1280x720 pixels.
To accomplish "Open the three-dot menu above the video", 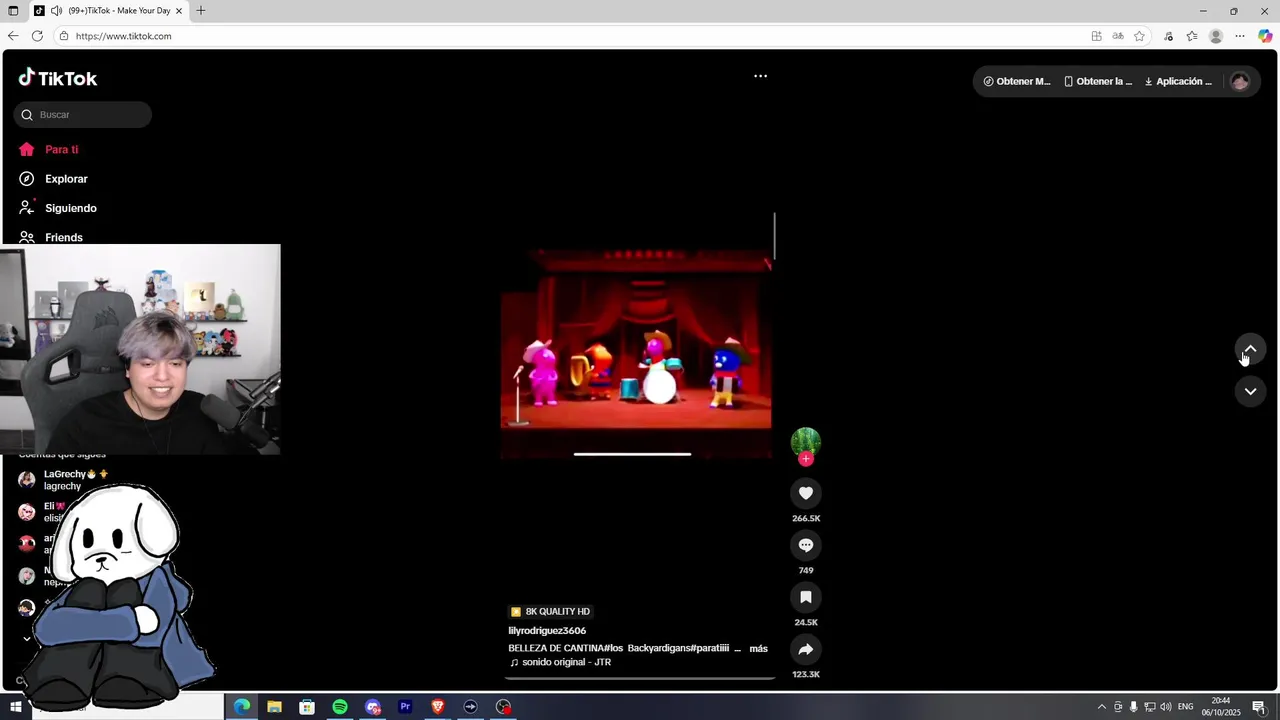I will [x=760, y=76].
